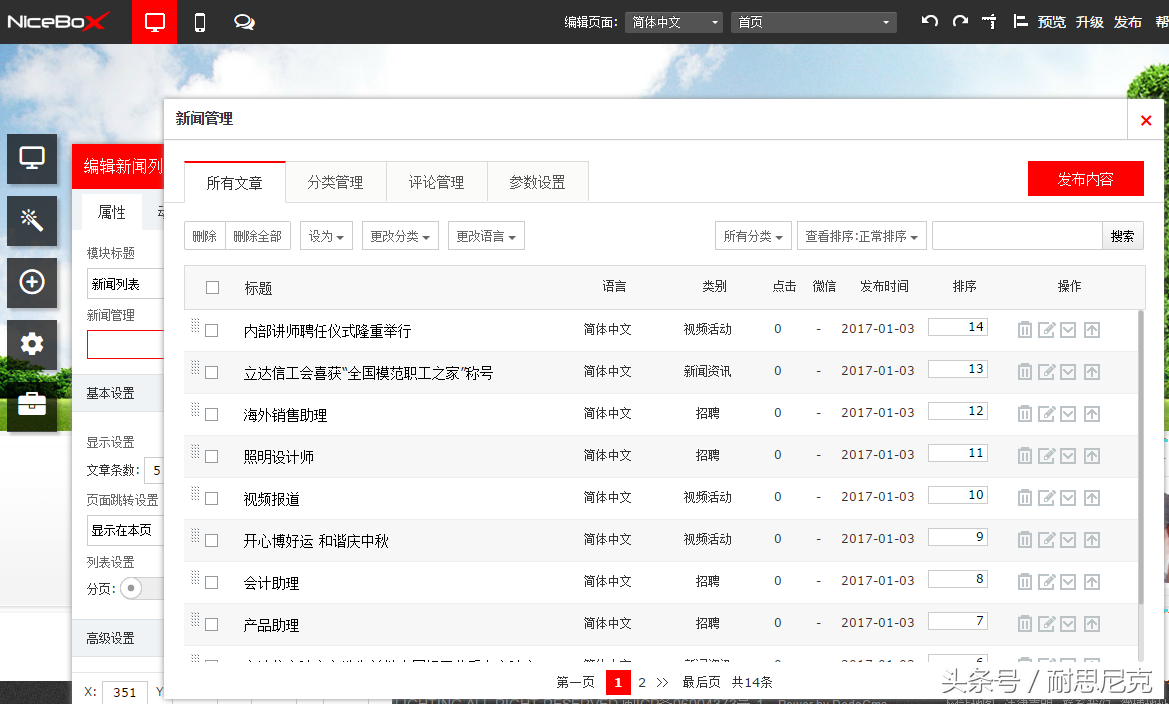Open the chat bubbles icon in top bar

[244, 22]
